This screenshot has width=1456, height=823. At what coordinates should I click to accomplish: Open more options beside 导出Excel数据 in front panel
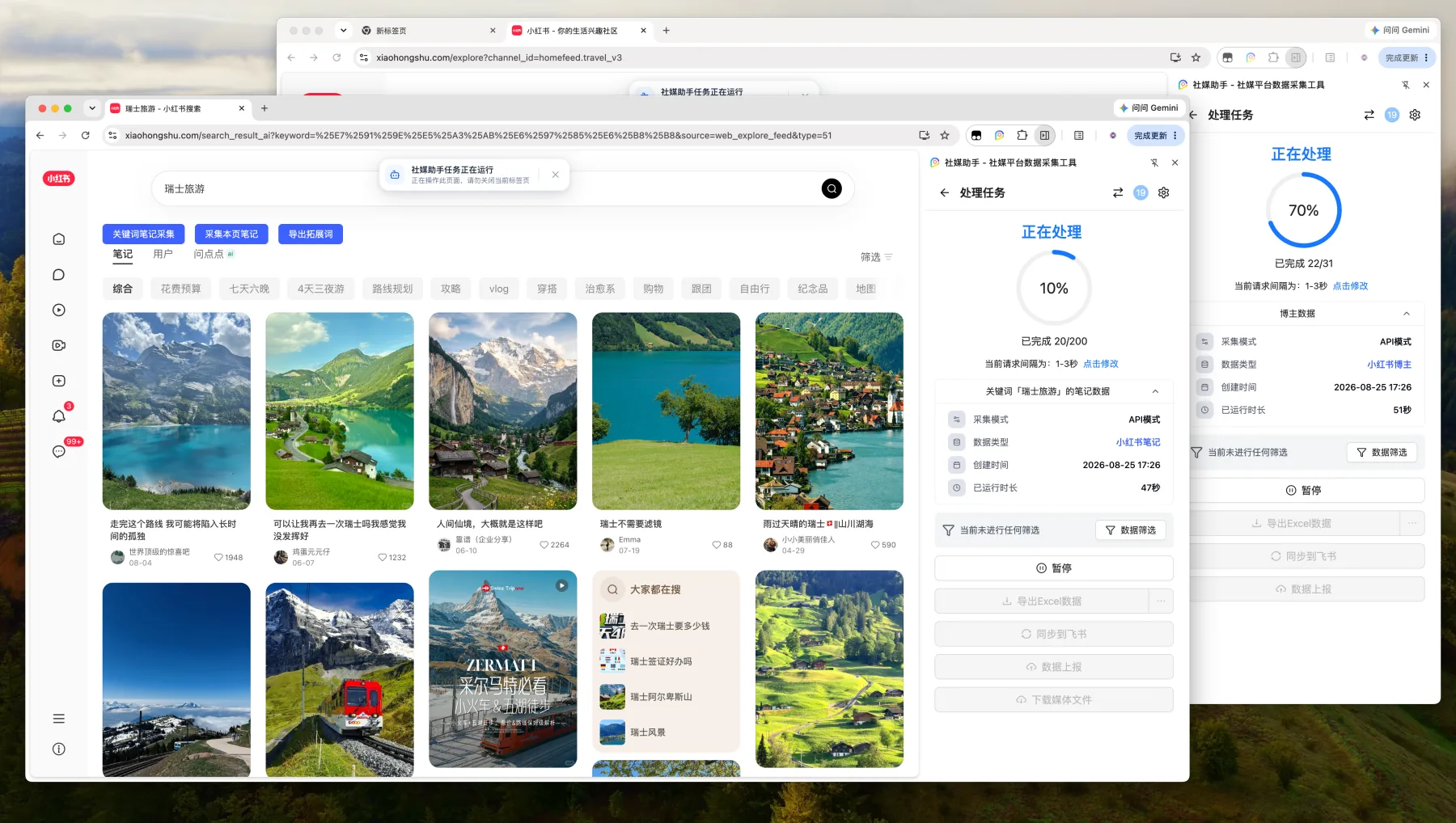coord(1161,601)
